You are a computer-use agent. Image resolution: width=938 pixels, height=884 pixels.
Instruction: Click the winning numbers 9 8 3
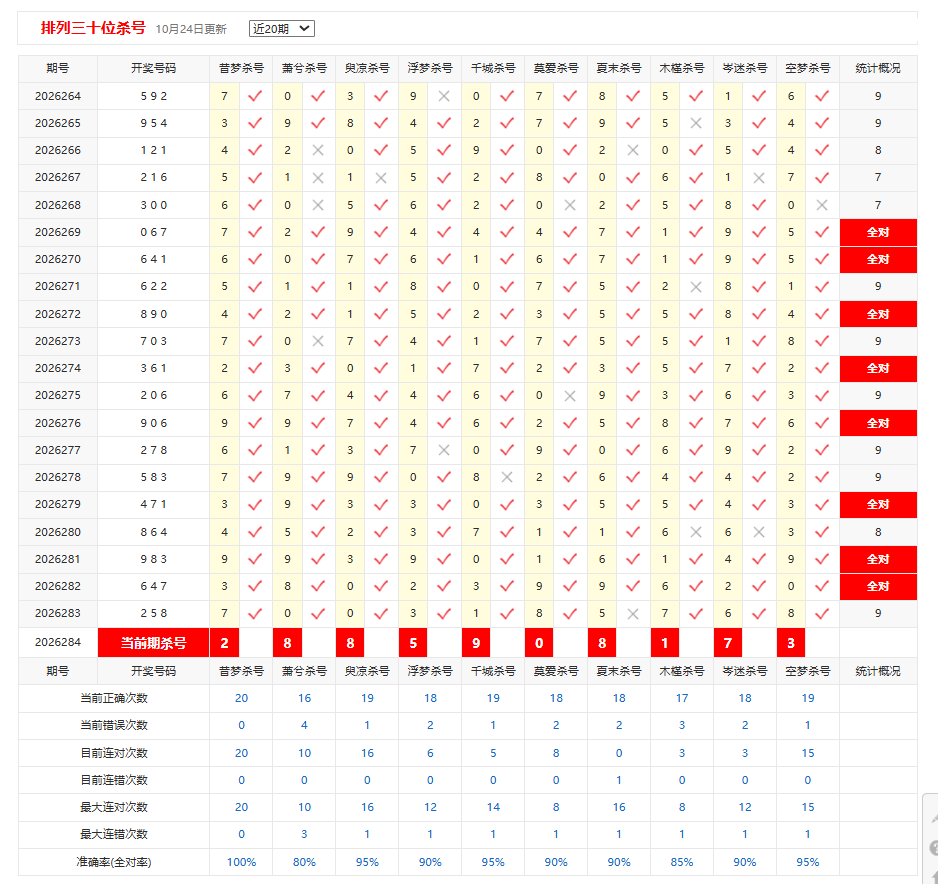click(x=154, y=559)
